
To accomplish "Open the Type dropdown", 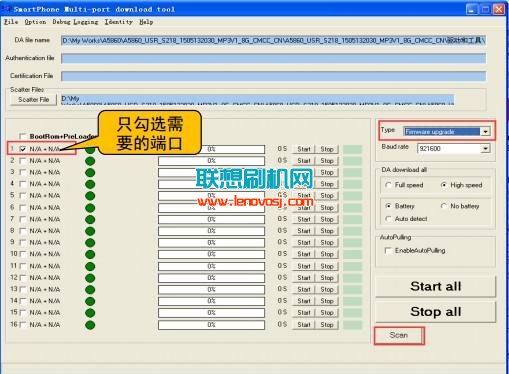I will (x=485, y=132).
